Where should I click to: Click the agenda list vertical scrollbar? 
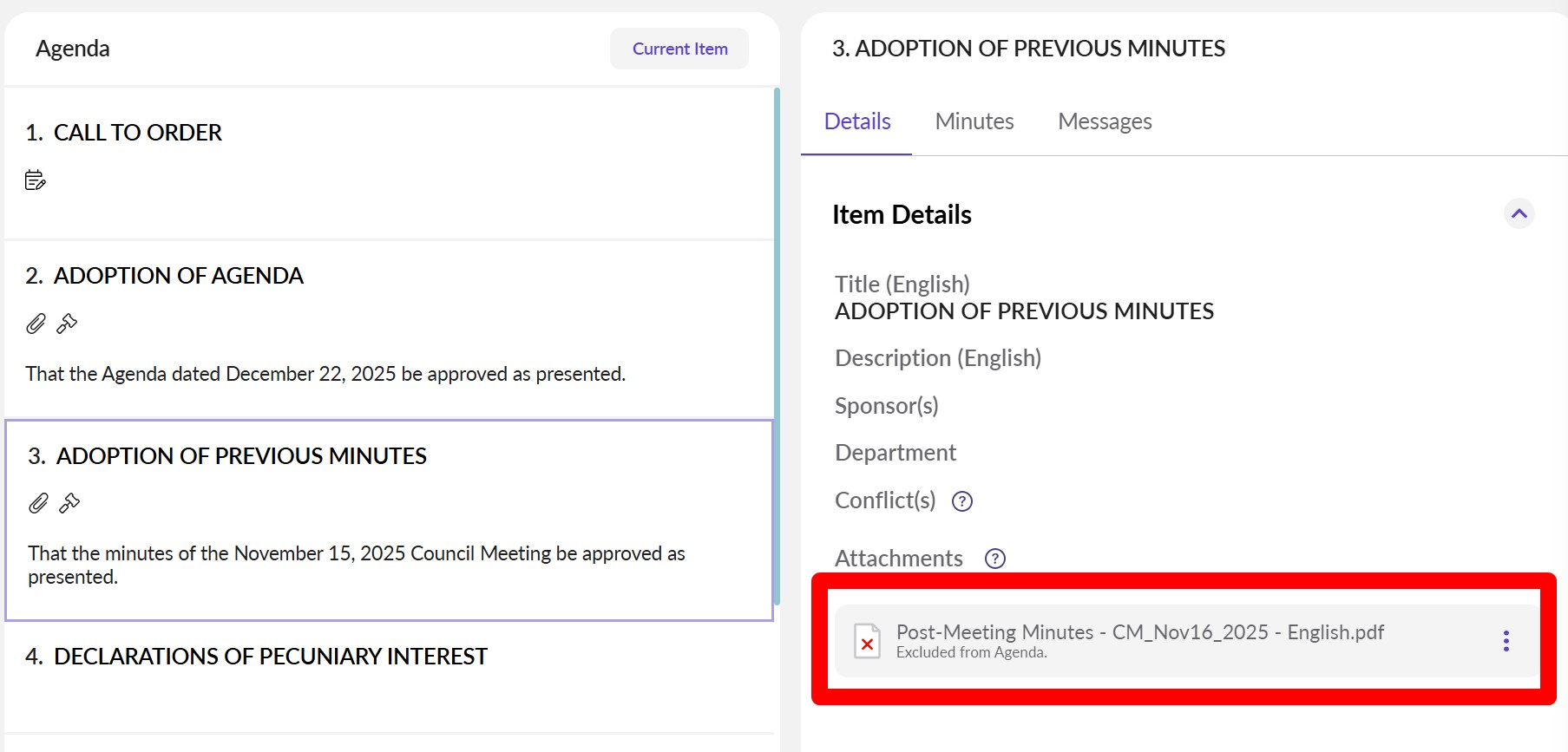777,347
